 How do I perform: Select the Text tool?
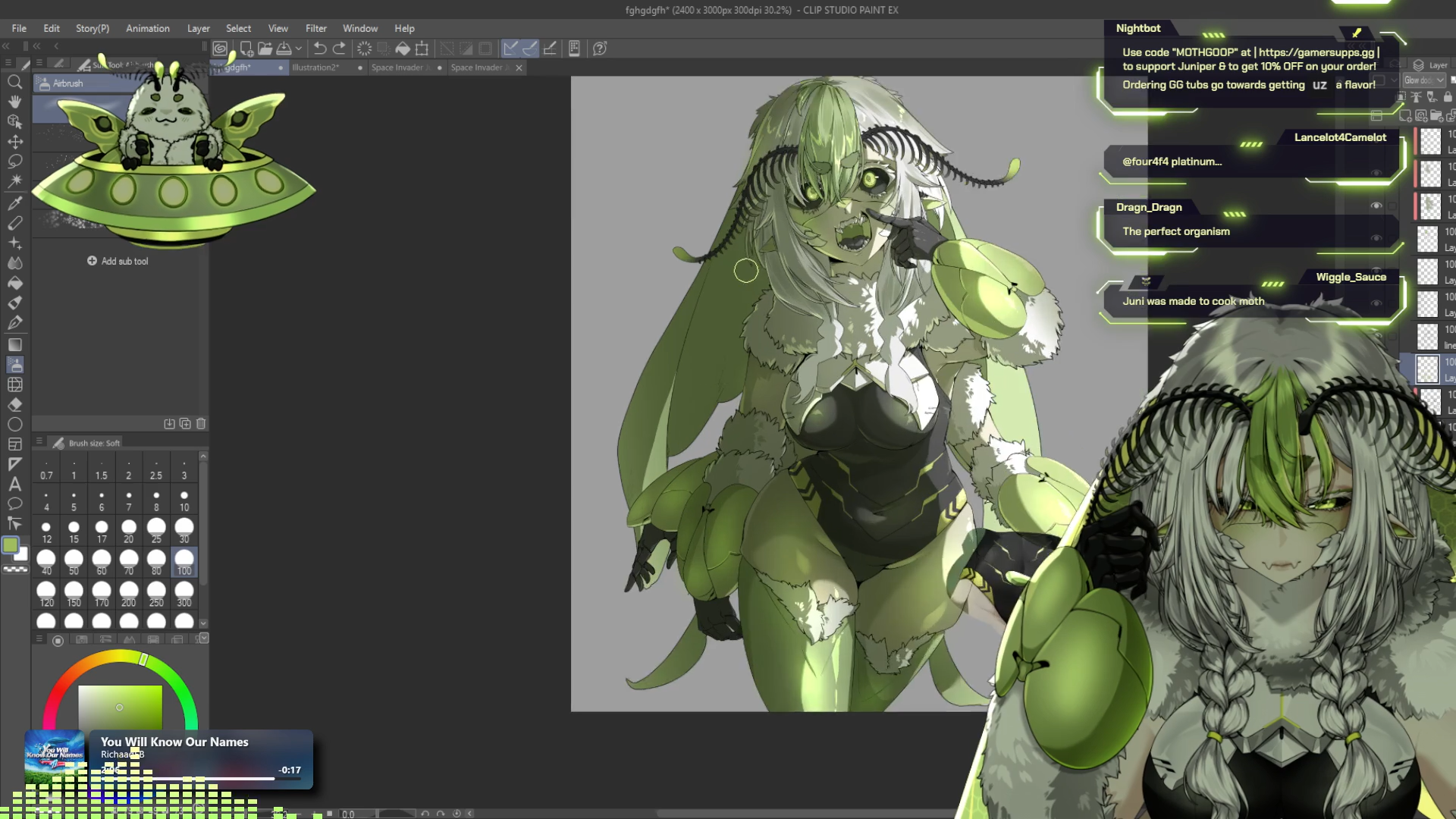(x=14, y=484)
